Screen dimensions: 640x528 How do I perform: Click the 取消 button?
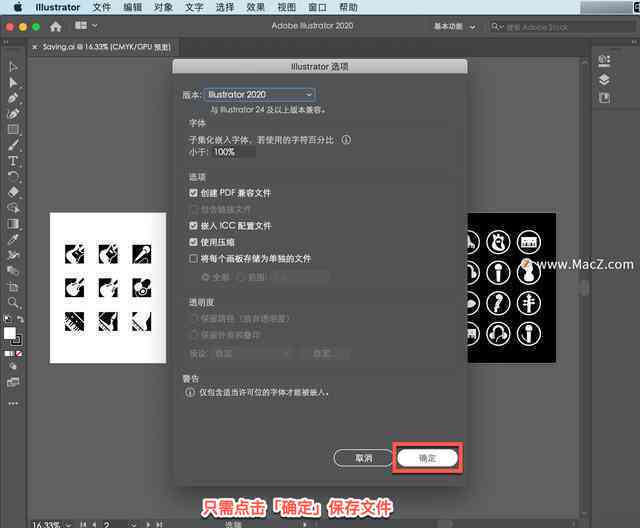tap(363, 458)
